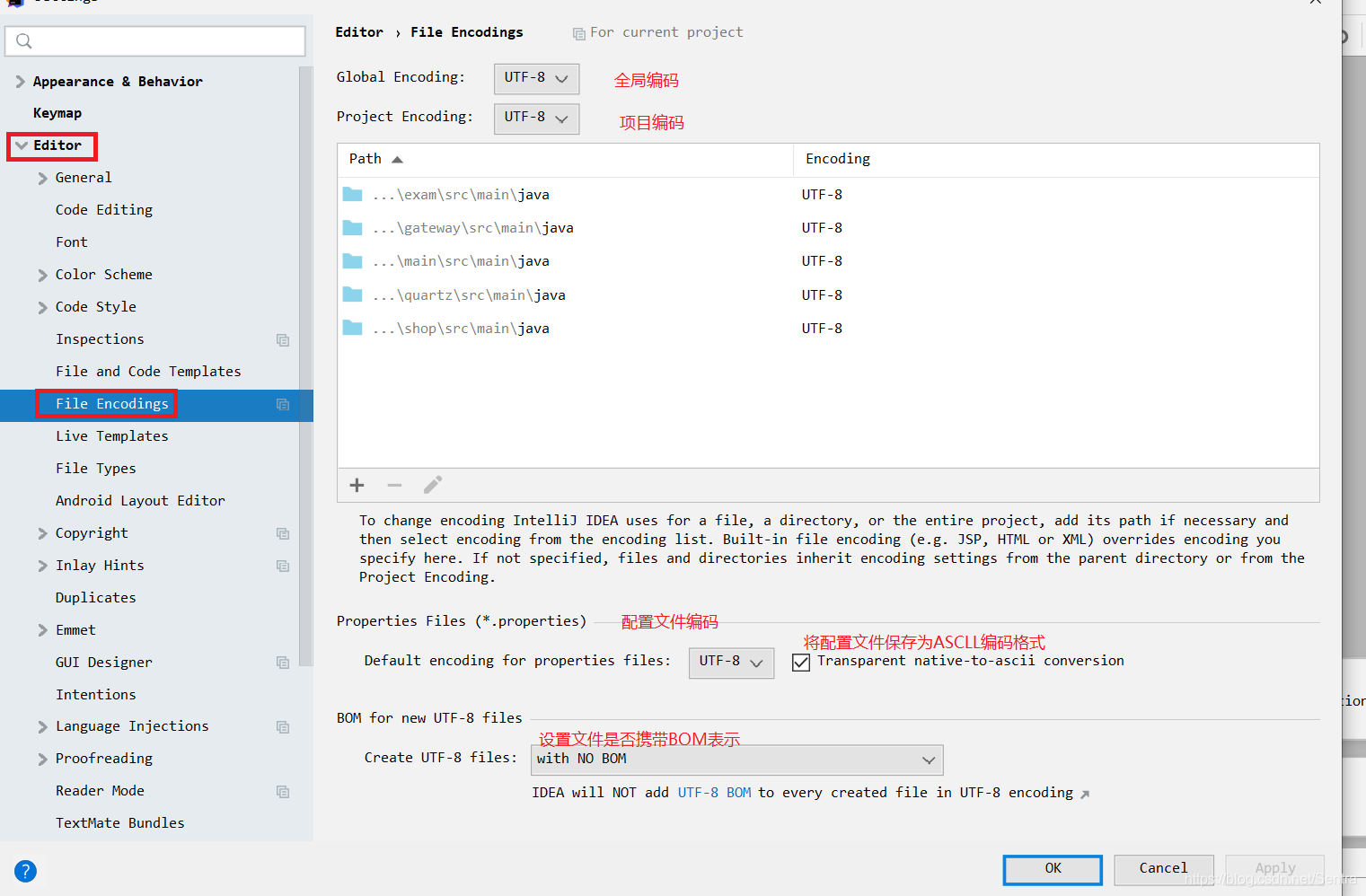Screen dimensions: 1366x896
Task: Click folder icon of shop\src\main\java row
Action: [352, 328]
